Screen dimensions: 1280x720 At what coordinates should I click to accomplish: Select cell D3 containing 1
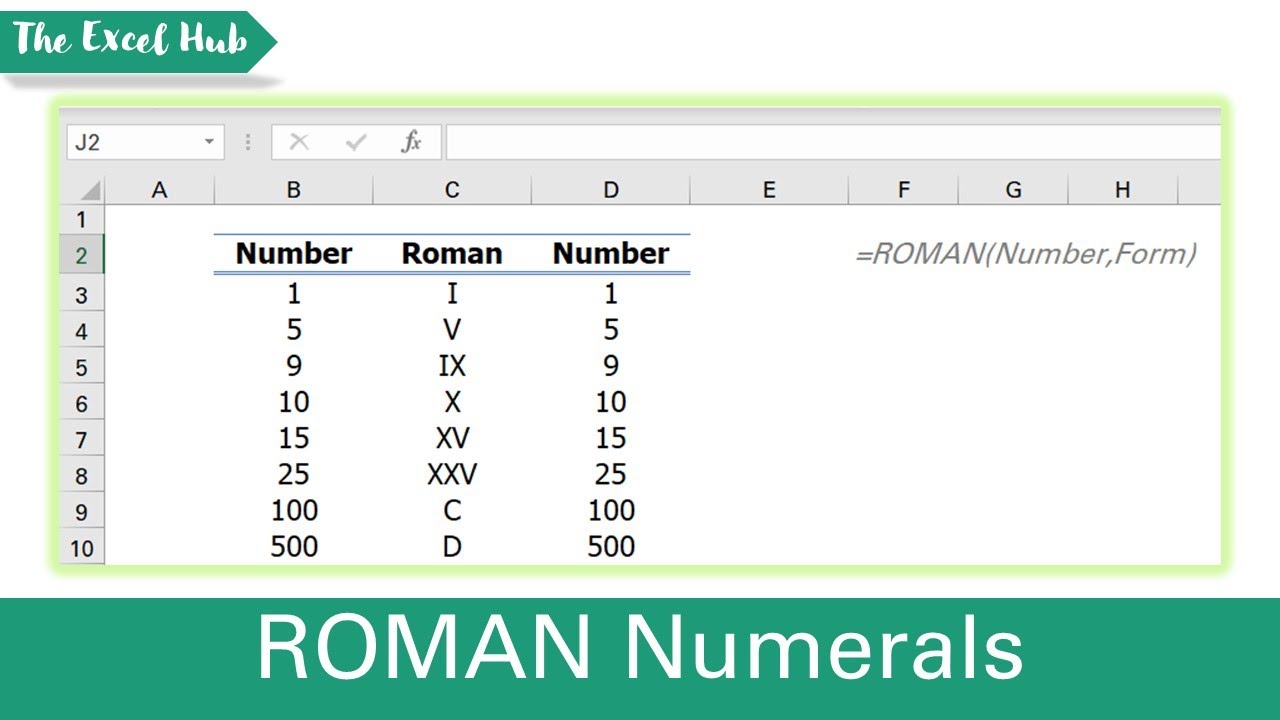tap(611, 294)
